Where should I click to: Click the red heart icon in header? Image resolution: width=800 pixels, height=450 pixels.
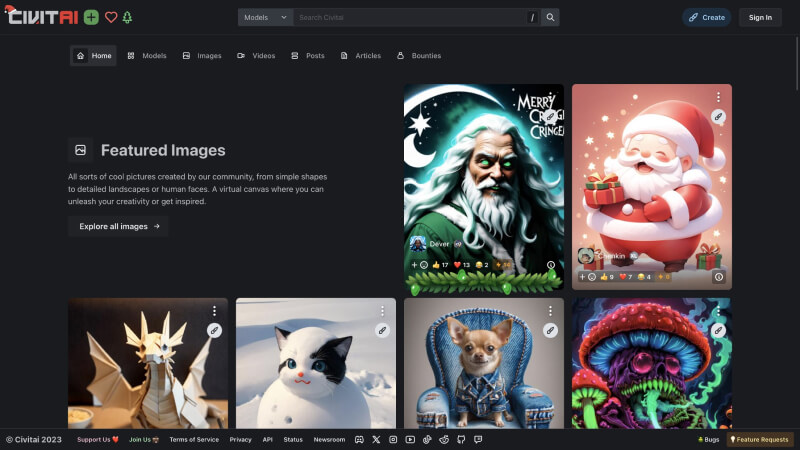pos(111,17)
